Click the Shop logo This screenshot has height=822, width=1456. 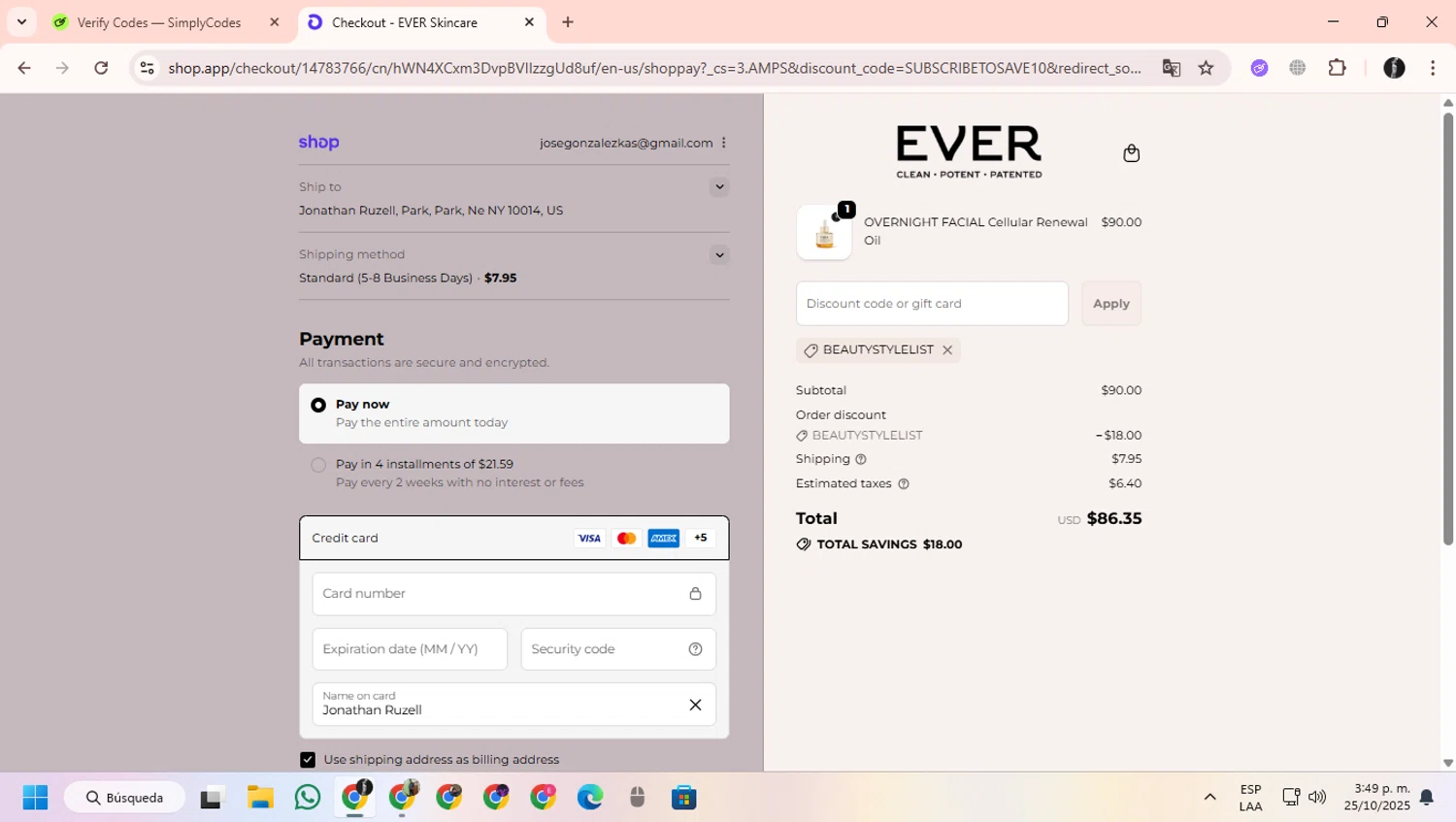[x=318, y=143]
